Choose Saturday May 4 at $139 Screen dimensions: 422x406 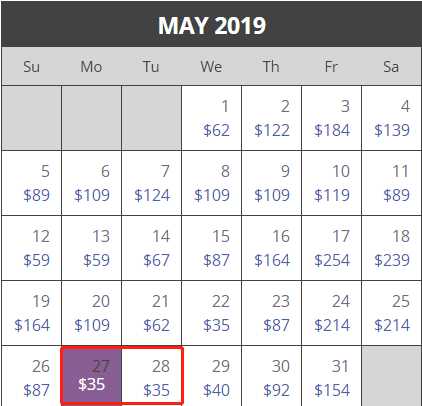click(391, 118)
